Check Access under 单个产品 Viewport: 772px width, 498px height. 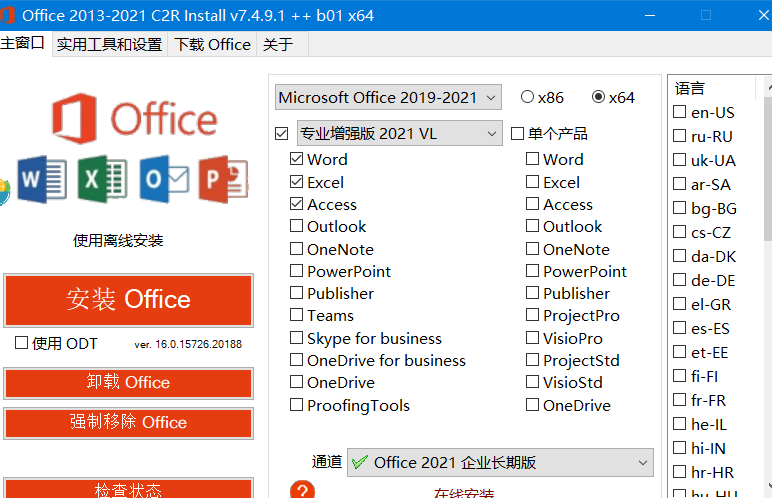[532, 203]
